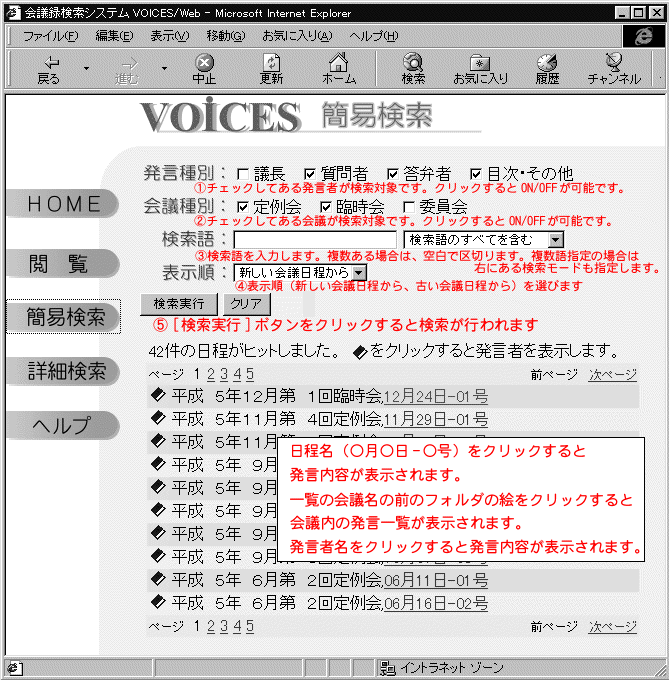669x680 pixels.
Task: Open the Search (検索) toolbar icon
Action: (x=412, y=68)
